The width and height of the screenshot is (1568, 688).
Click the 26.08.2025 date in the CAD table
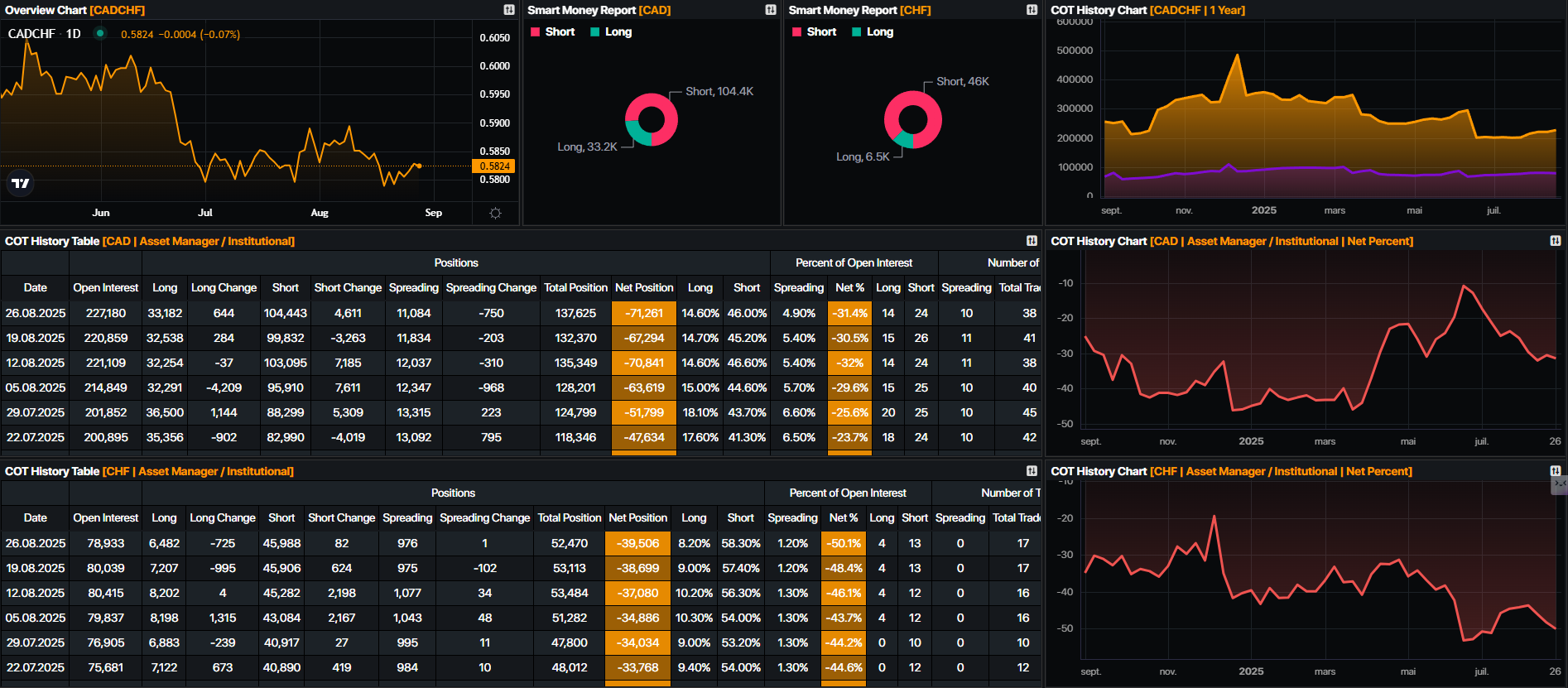[35, 313]
